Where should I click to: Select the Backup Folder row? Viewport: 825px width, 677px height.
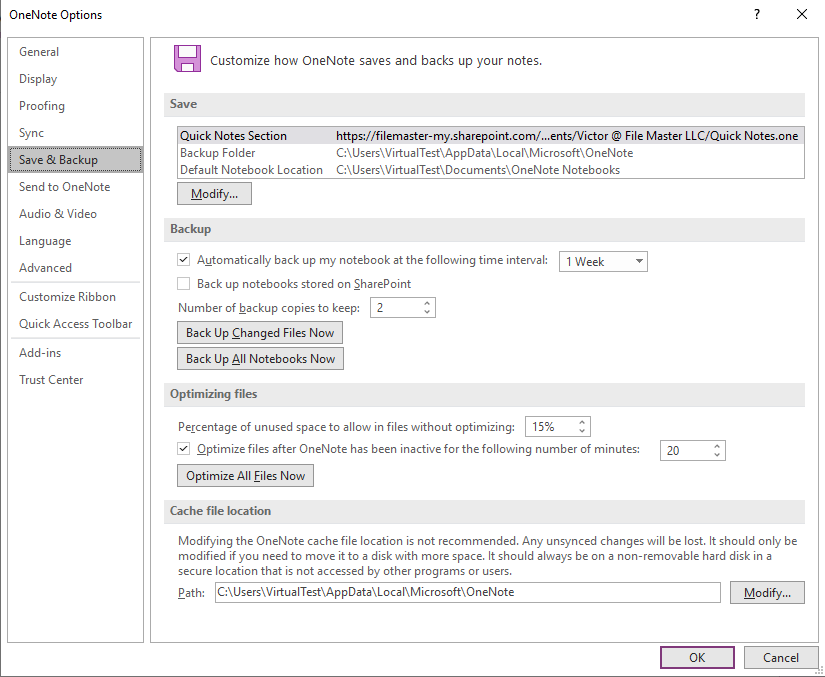click(x=490, y=153)
